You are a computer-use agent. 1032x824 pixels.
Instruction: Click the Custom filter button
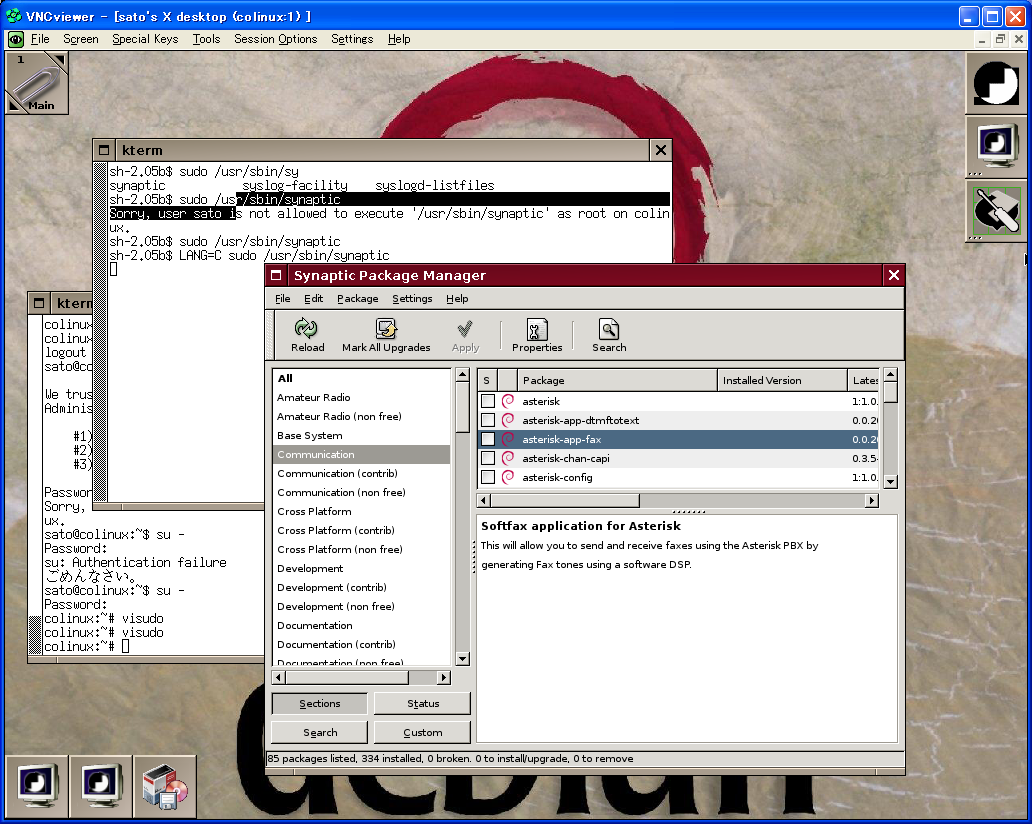coord(423,733)
